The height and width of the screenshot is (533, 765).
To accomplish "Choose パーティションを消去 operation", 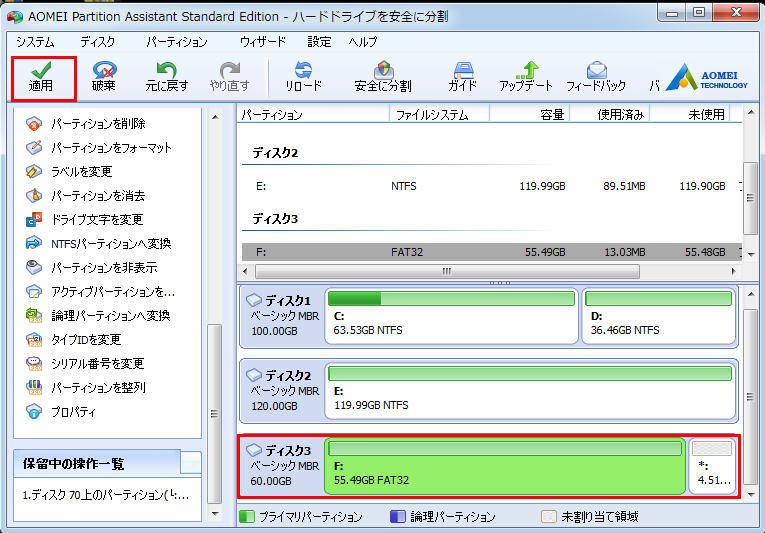I will (x=85, y=196).
